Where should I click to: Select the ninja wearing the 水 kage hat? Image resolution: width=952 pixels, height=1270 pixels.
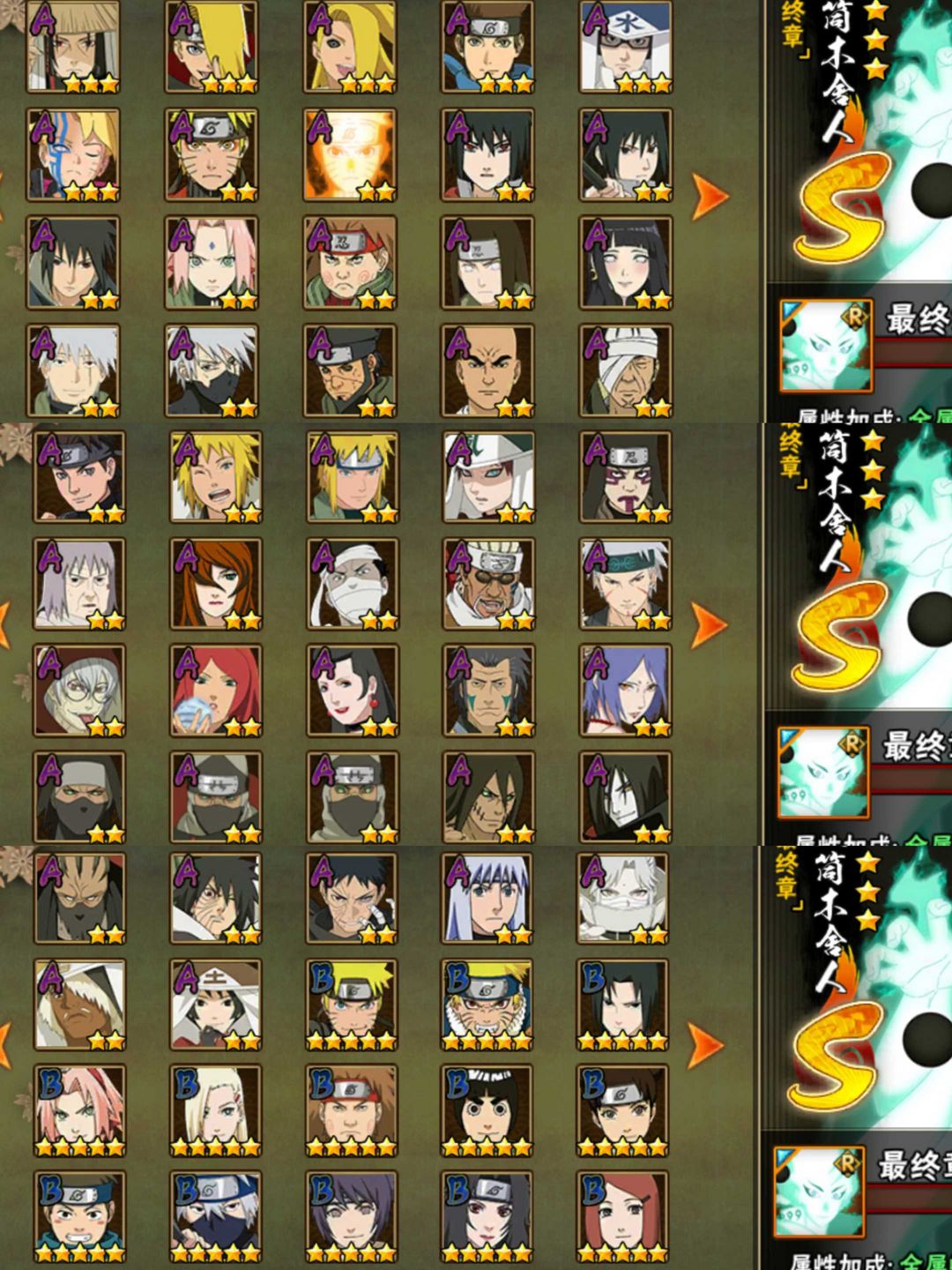tap(626, 48)
